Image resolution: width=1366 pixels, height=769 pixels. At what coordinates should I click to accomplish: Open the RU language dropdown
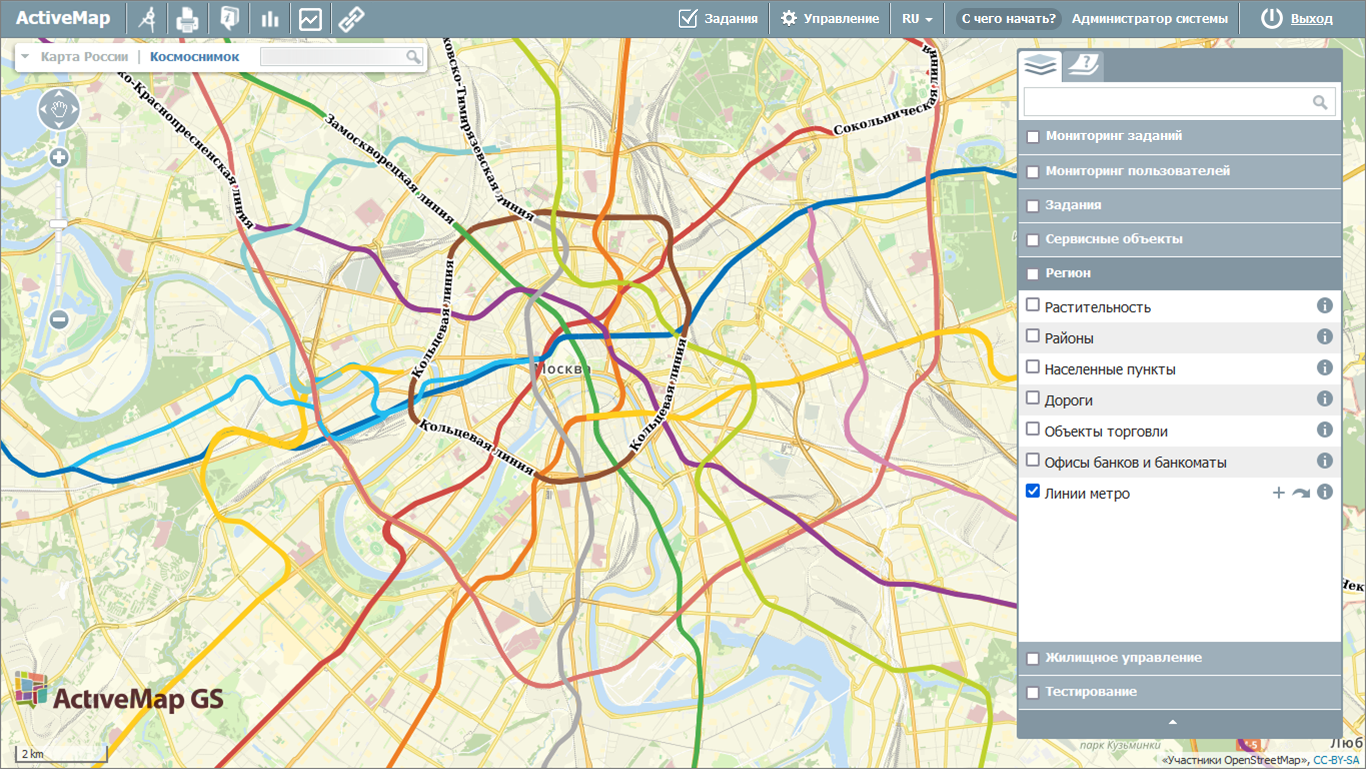pos(916,18)
